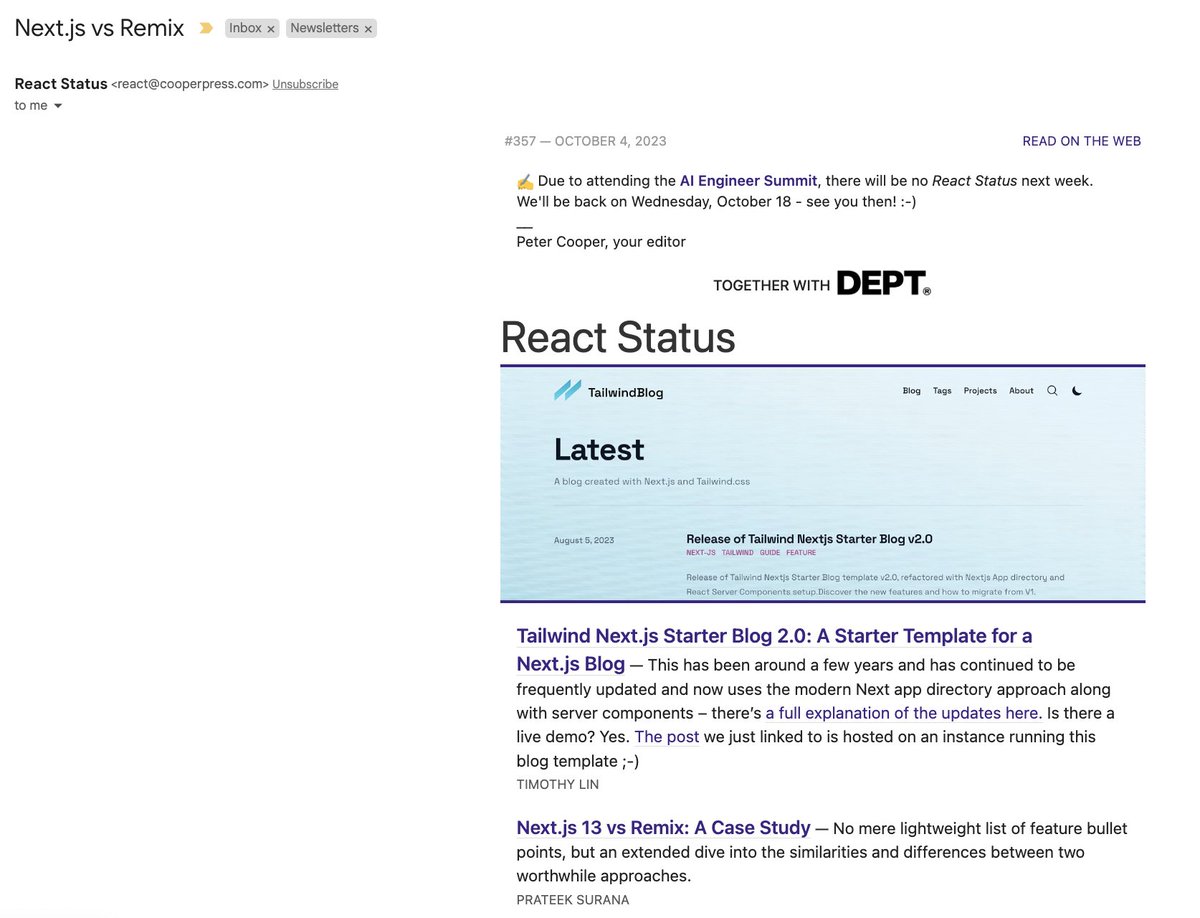
Task: Click the email subject Next.js vs Remix
Action: 99,28
